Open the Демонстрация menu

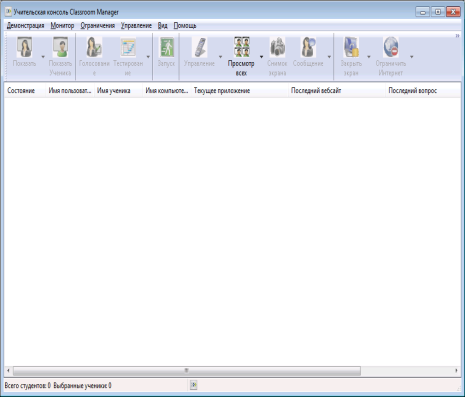point(25,25)
